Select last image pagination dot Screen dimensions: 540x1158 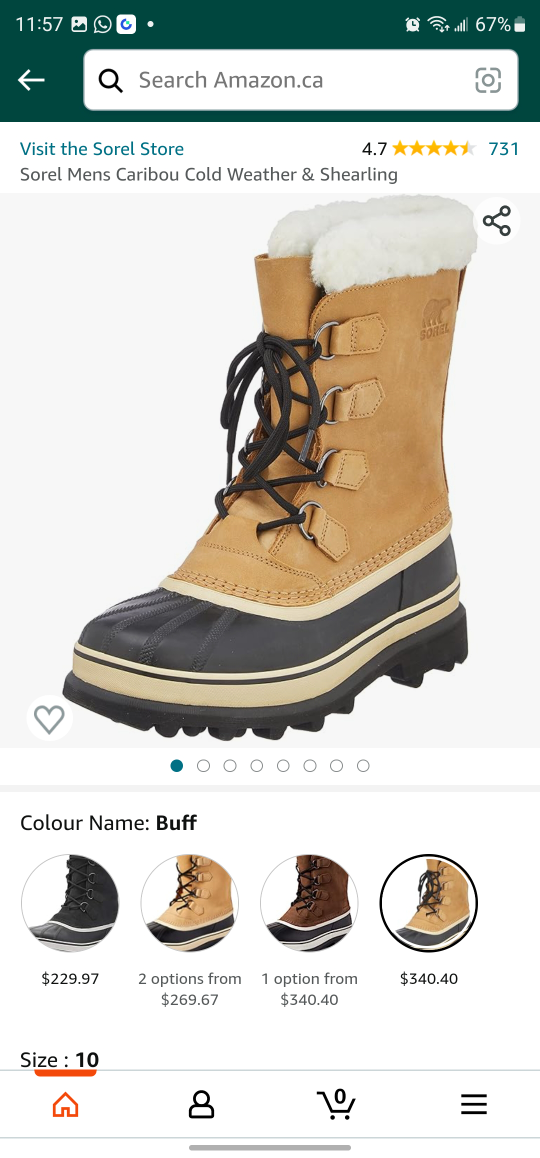(x=363, y=766)
